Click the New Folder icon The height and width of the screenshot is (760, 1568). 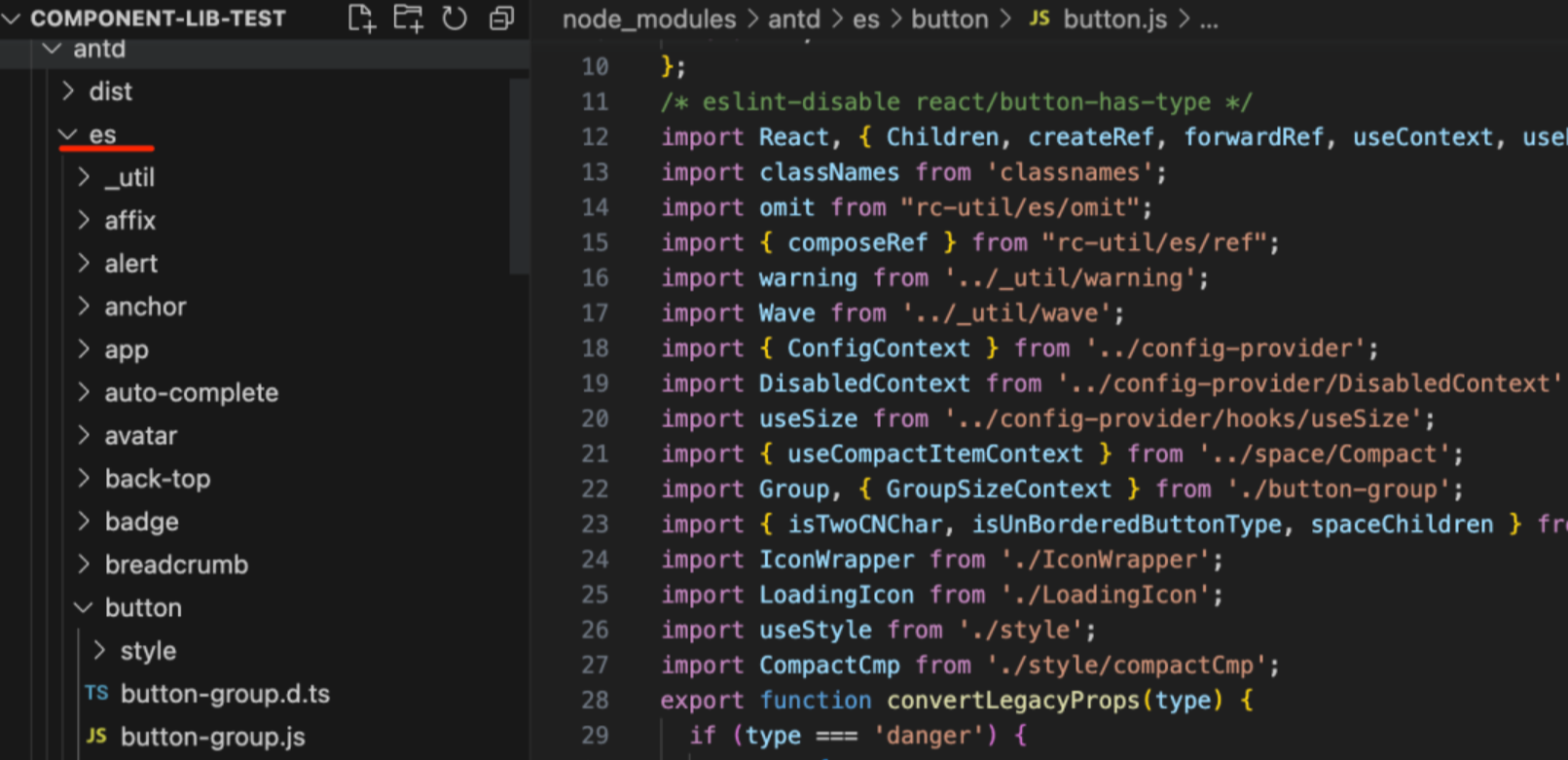click(408, 18)
